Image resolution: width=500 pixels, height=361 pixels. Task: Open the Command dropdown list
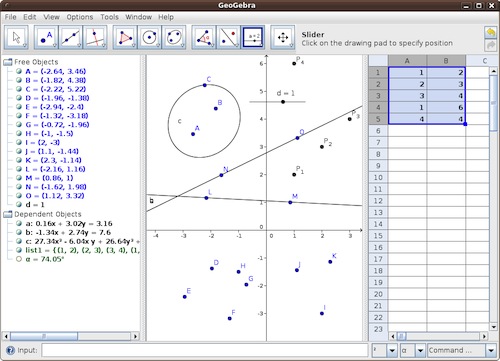491,350
